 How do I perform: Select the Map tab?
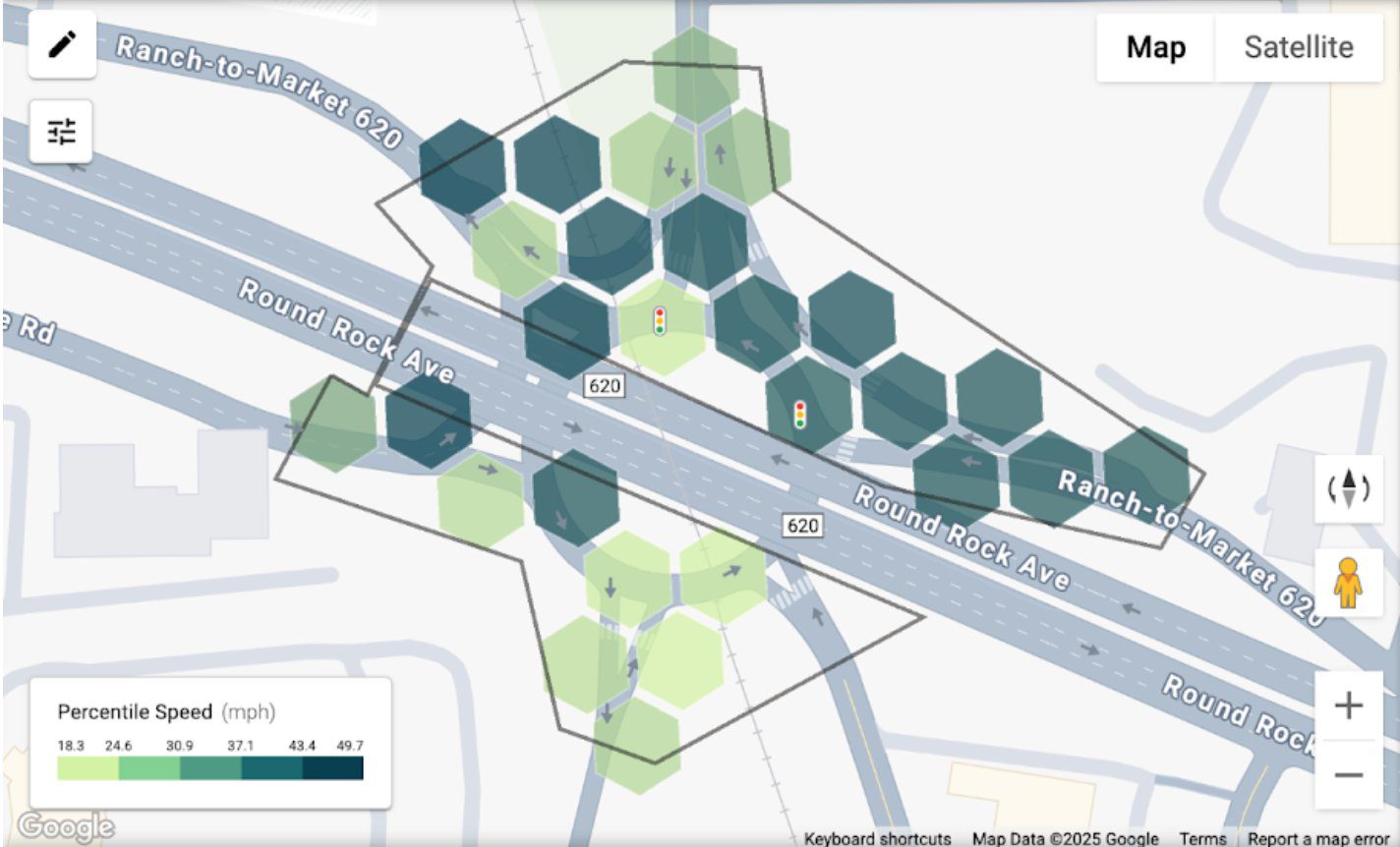tap(1154, 46)
